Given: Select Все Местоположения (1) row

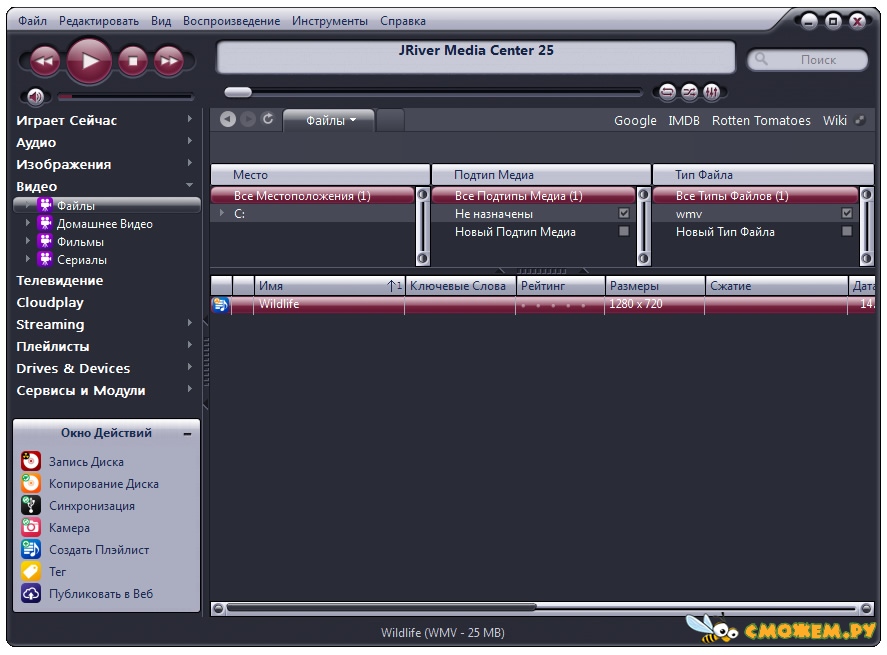Looking at the screenshot, I should tap(313, 196).
